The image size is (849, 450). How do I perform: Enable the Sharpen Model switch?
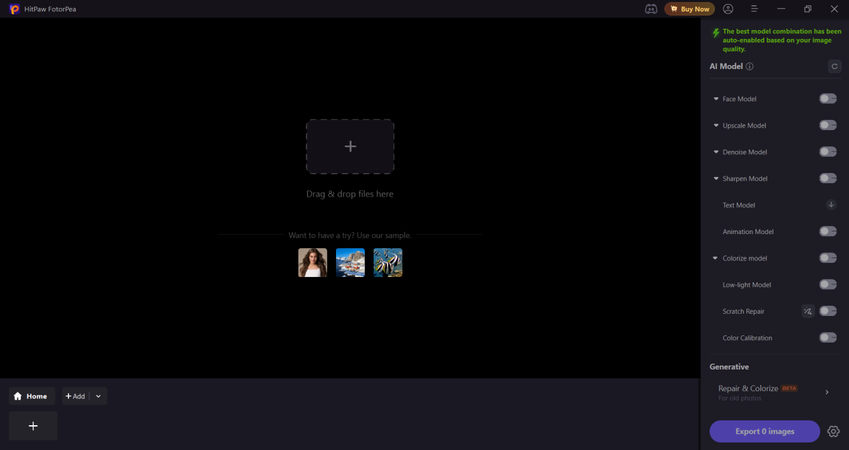coord(828,178)
